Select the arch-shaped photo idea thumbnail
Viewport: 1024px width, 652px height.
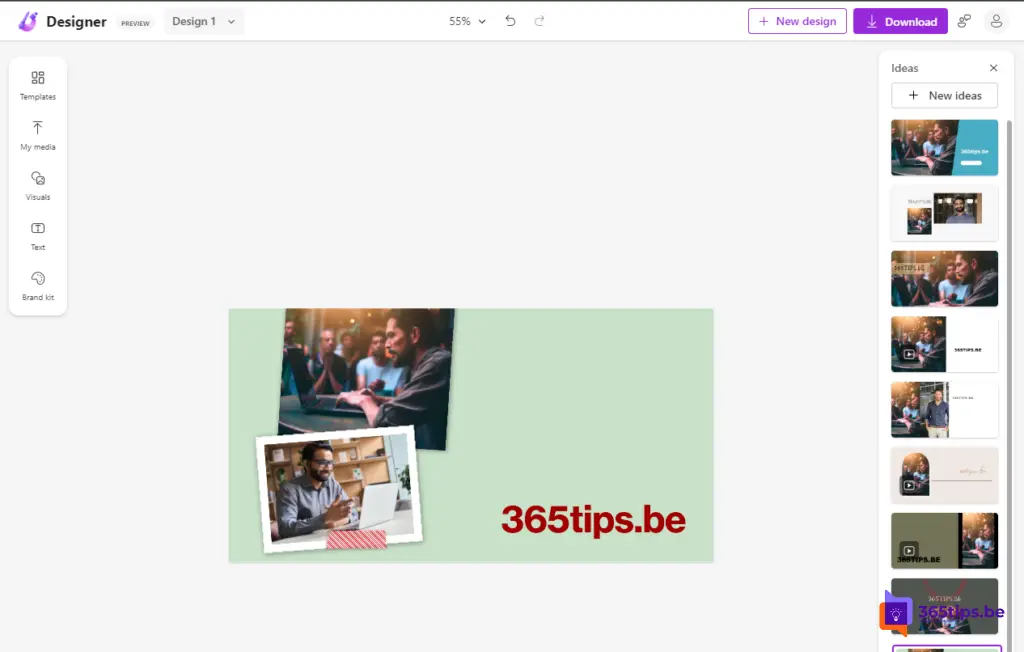click(x=944, y=475)
